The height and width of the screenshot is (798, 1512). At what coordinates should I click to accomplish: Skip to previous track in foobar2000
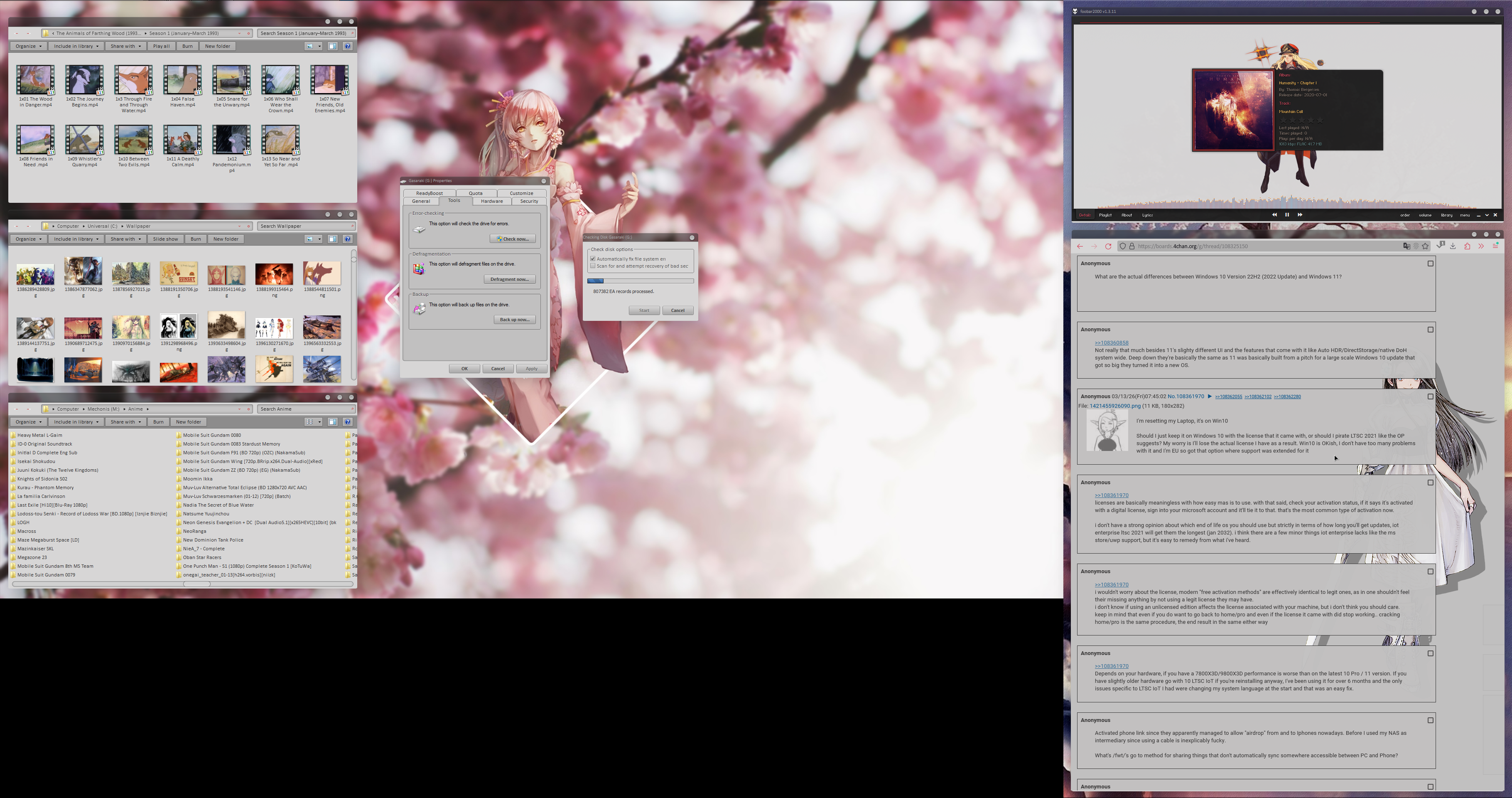(x=1274, y=215)
